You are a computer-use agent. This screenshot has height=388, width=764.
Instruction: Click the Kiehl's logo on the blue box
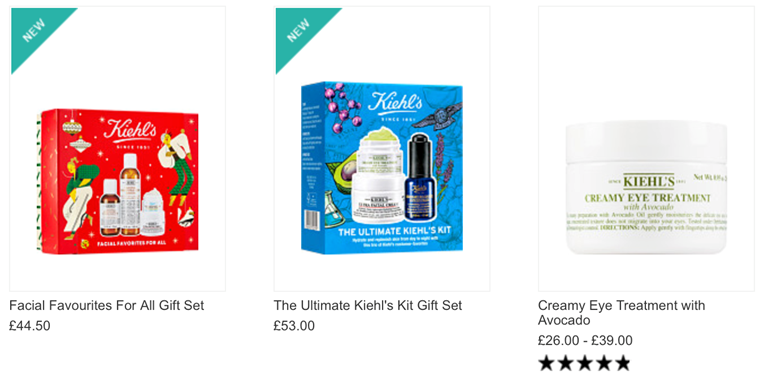[395, 103]
